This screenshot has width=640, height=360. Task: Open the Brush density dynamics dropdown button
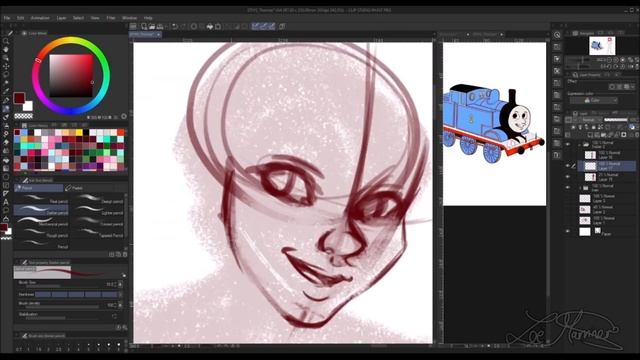pos(120,305)
